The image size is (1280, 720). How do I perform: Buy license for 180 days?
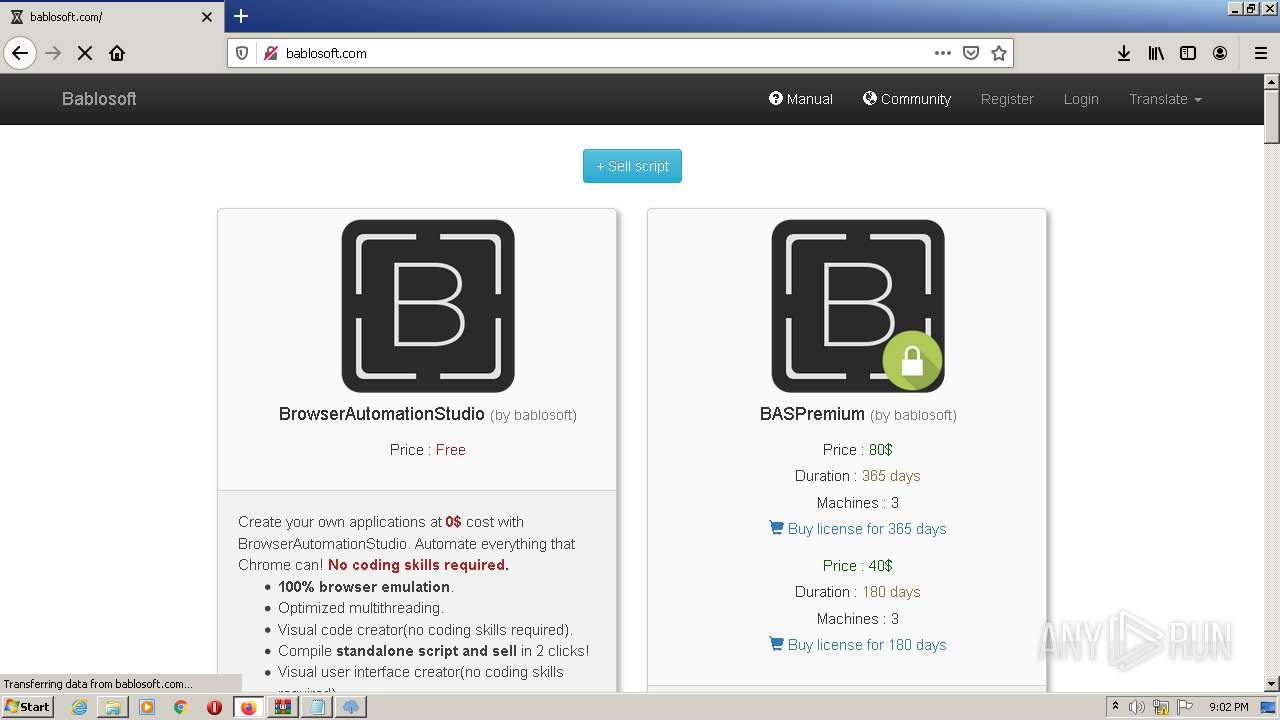click(857, 645)
